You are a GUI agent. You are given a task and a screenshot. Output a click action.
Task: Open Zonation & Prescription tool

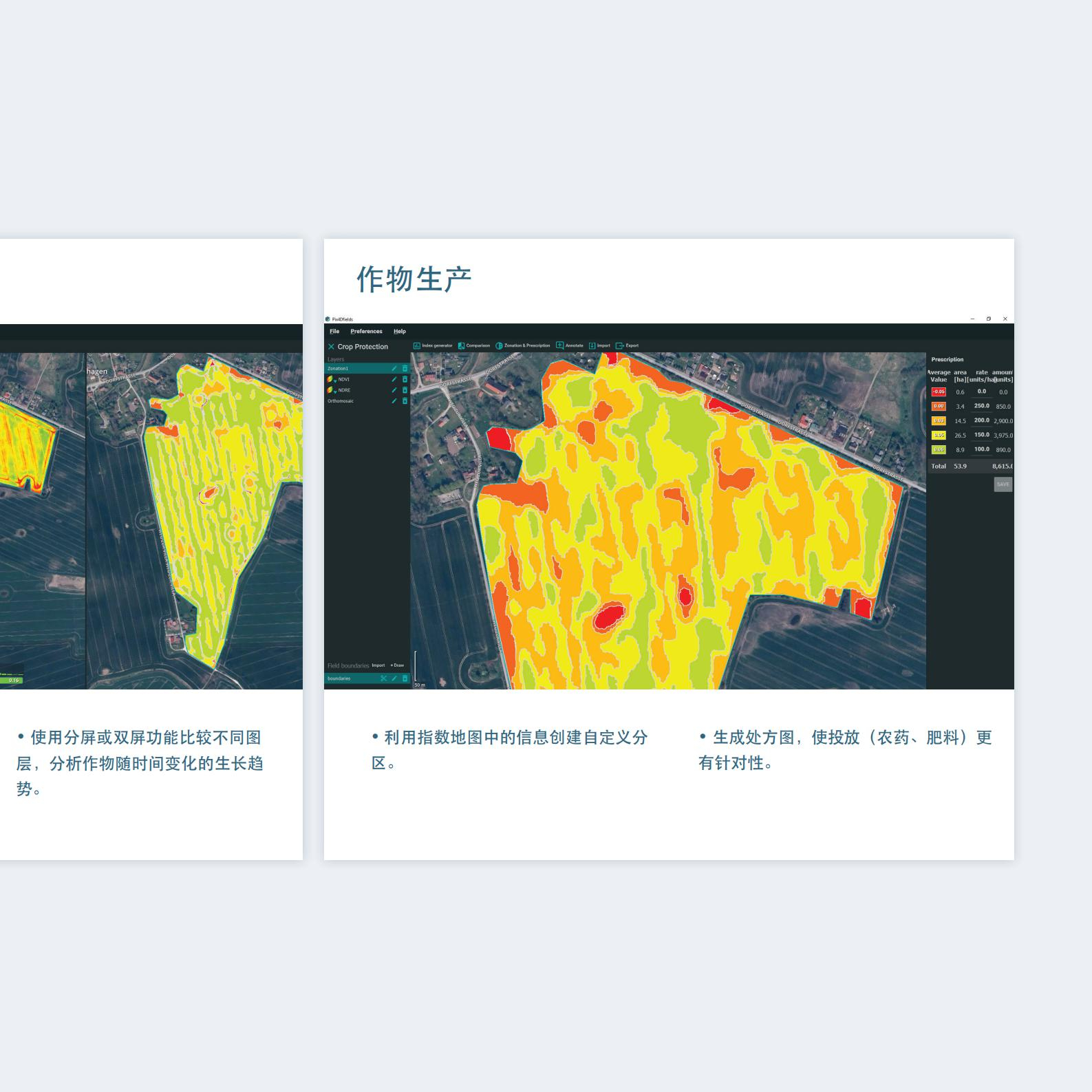523,345
